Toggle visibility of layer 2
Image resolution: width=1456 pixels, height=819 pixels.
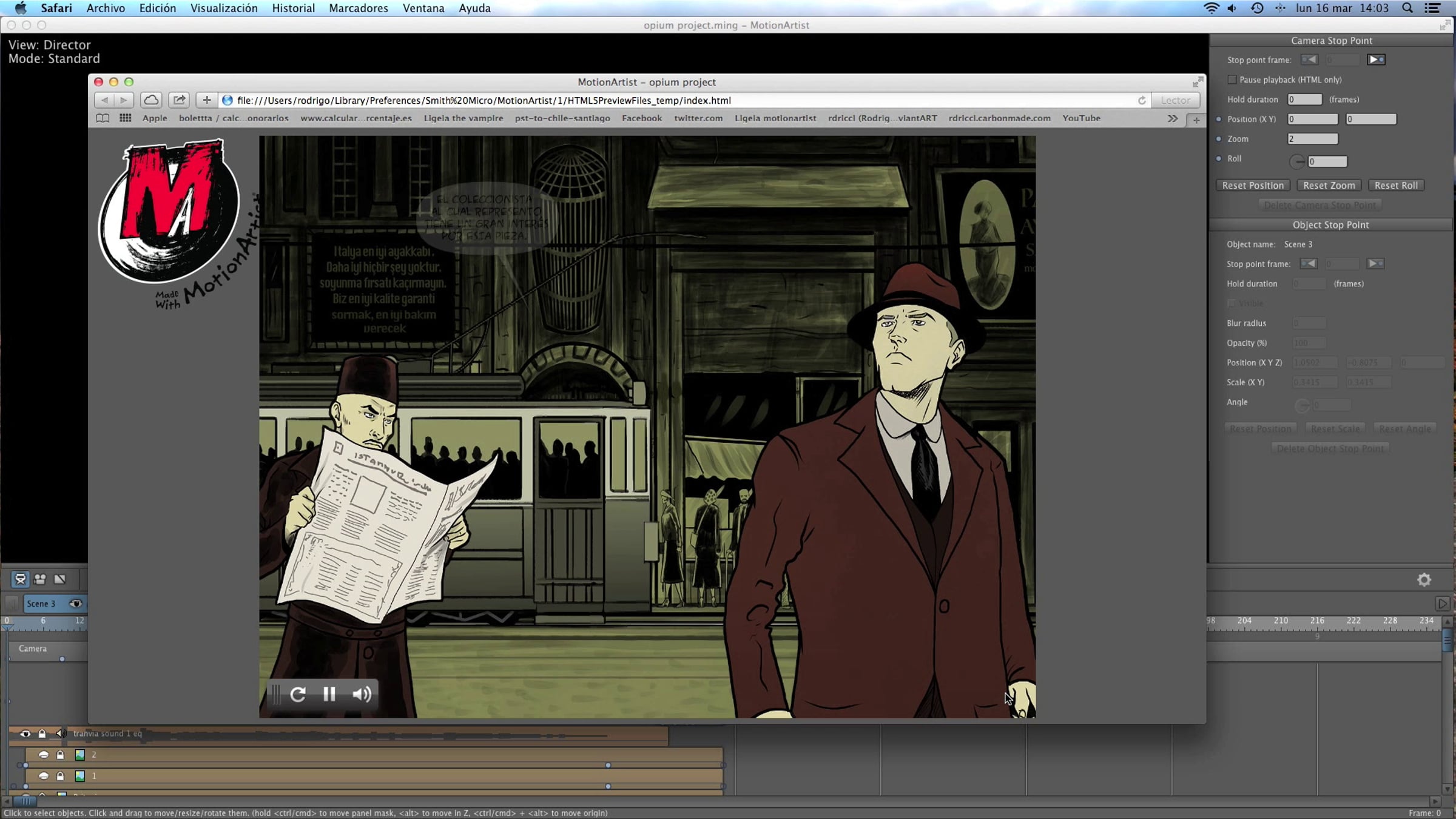(44, 755)
